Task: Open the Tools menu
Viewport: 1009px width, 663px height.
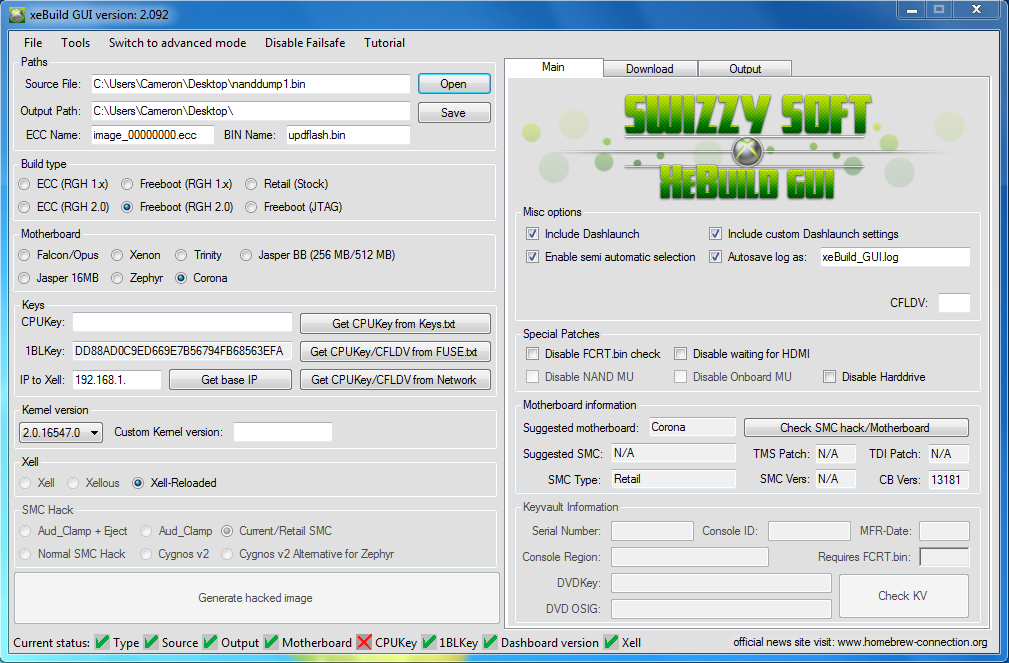Action: pos(75,43)
